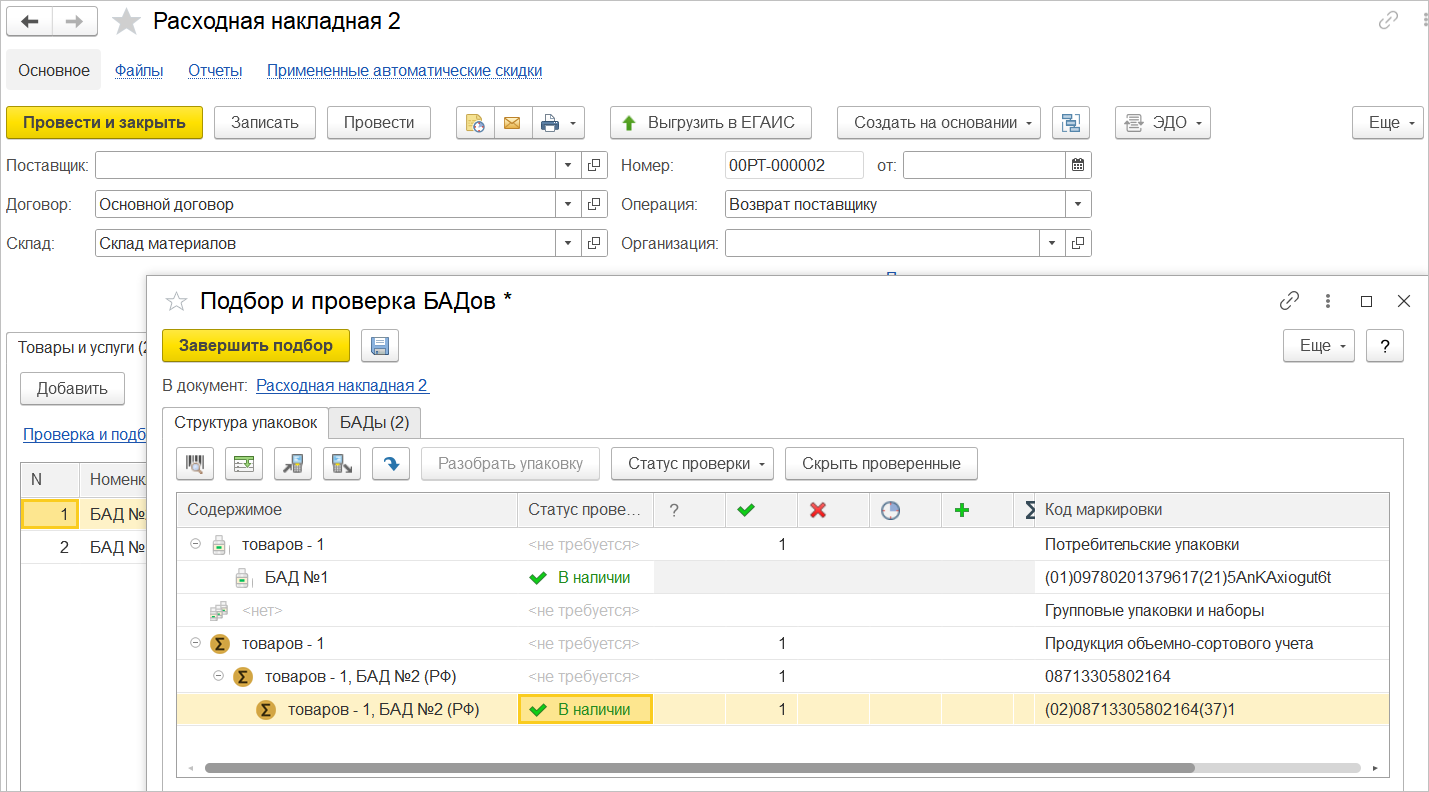
Task: Open the Файлы tab
Action: pos(139,71)
